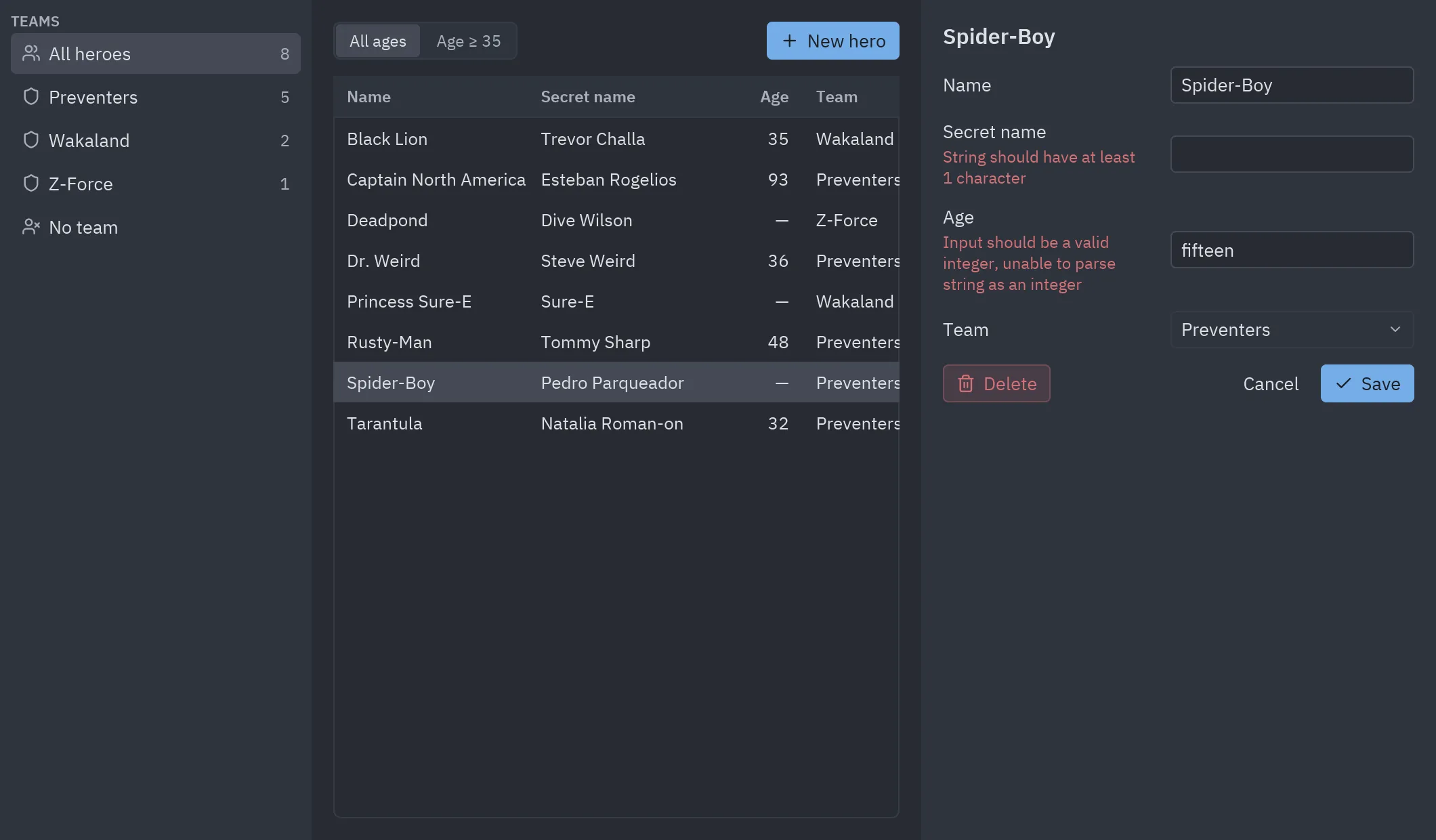Click the Age field containing fifteen
This screenshot has width=1436, height=840.
[1292, 249]
